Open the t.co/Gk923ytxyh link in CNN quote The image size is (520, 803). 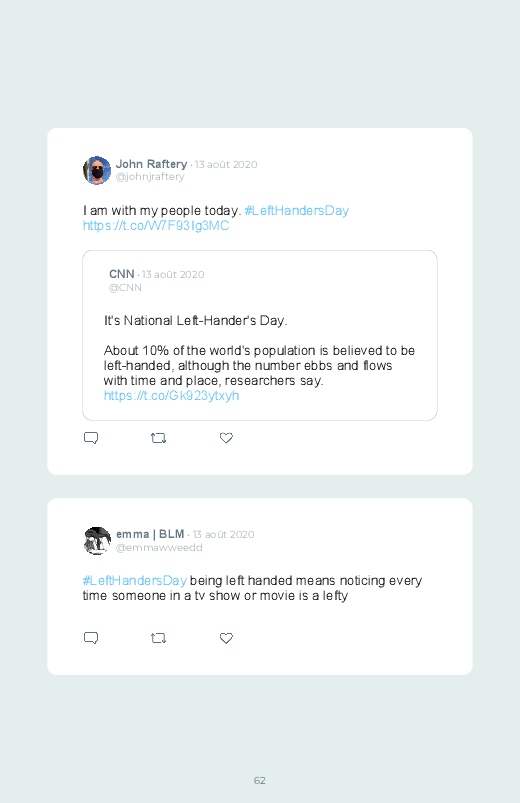[x=171, y=395]
